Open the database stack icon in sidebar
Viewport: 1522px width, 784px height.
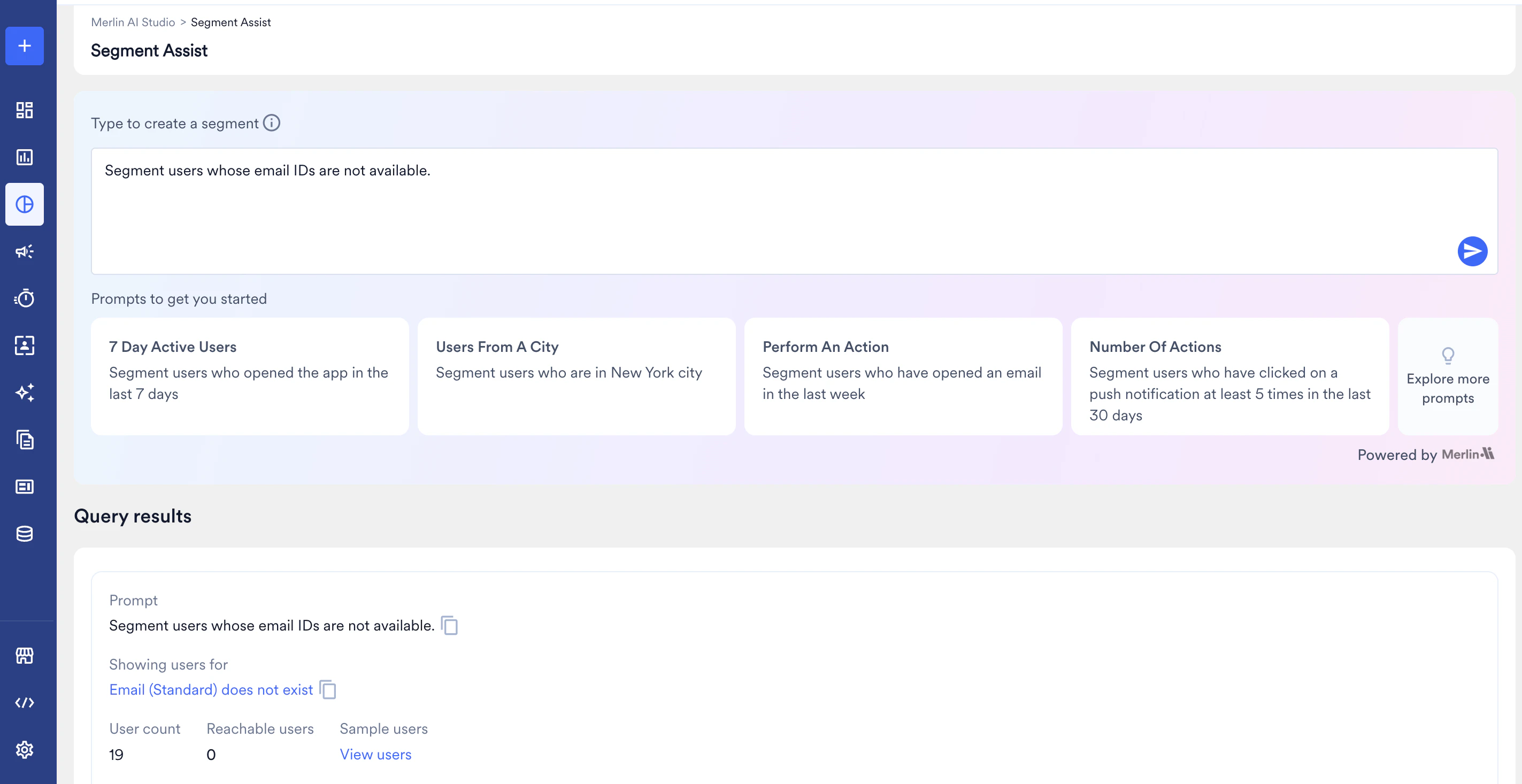point(24,534)
